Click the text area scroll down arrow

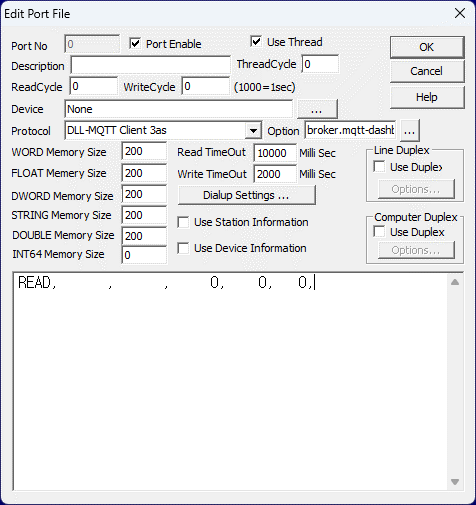point(455,482)
